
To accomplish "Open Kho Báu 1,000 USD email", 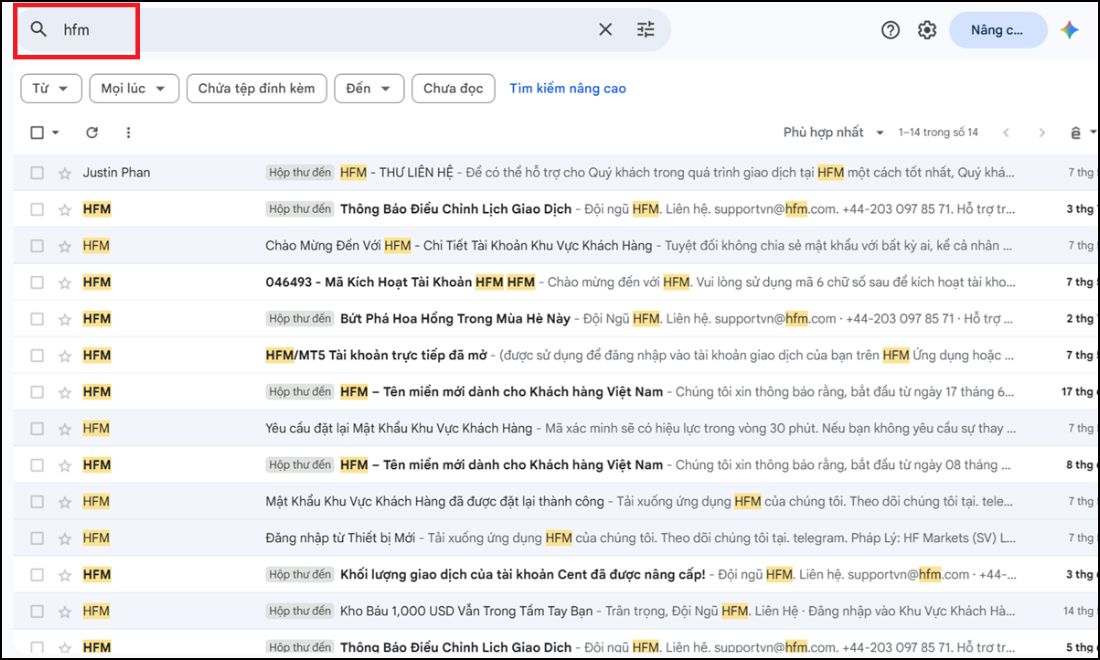I will click(x=554, y=611).
